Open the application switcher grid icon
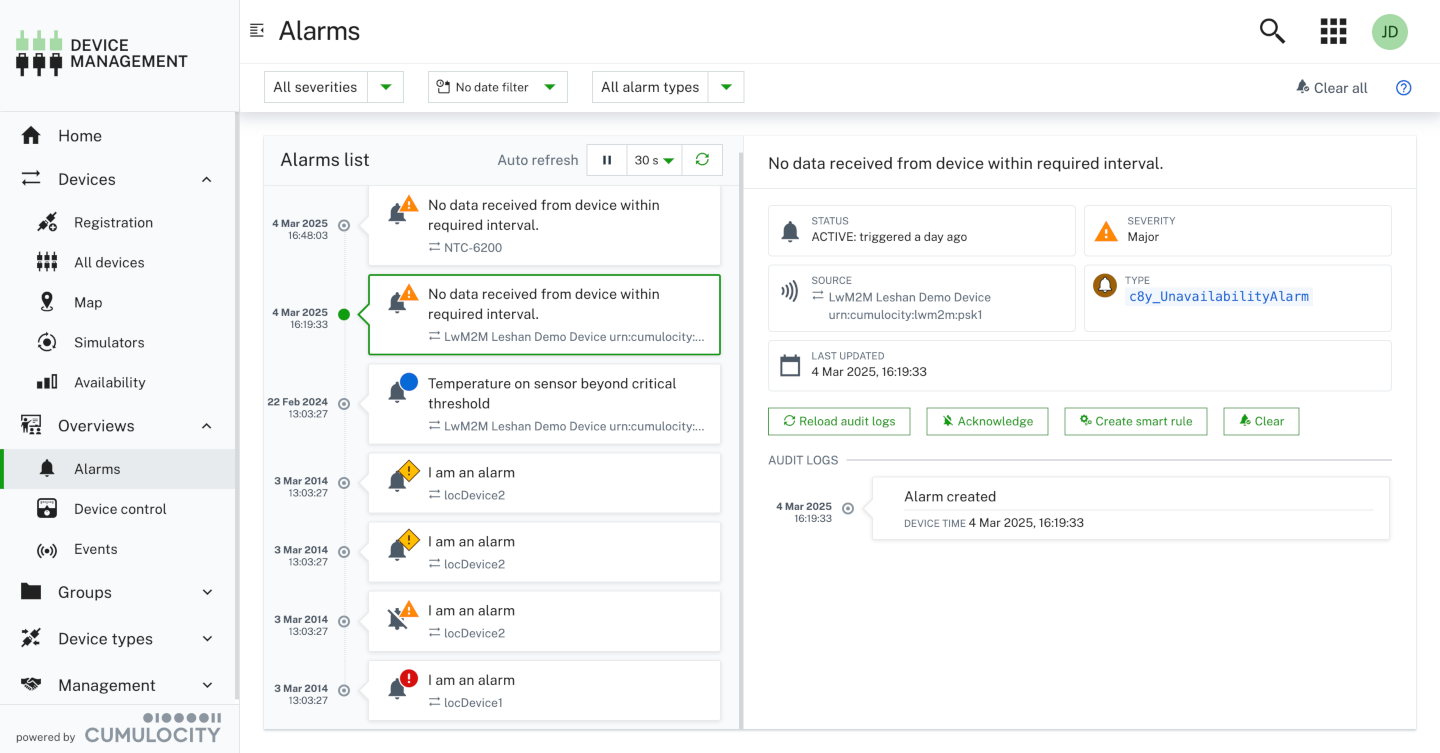Screen dimensions: 1440x753 point(1333,32)
